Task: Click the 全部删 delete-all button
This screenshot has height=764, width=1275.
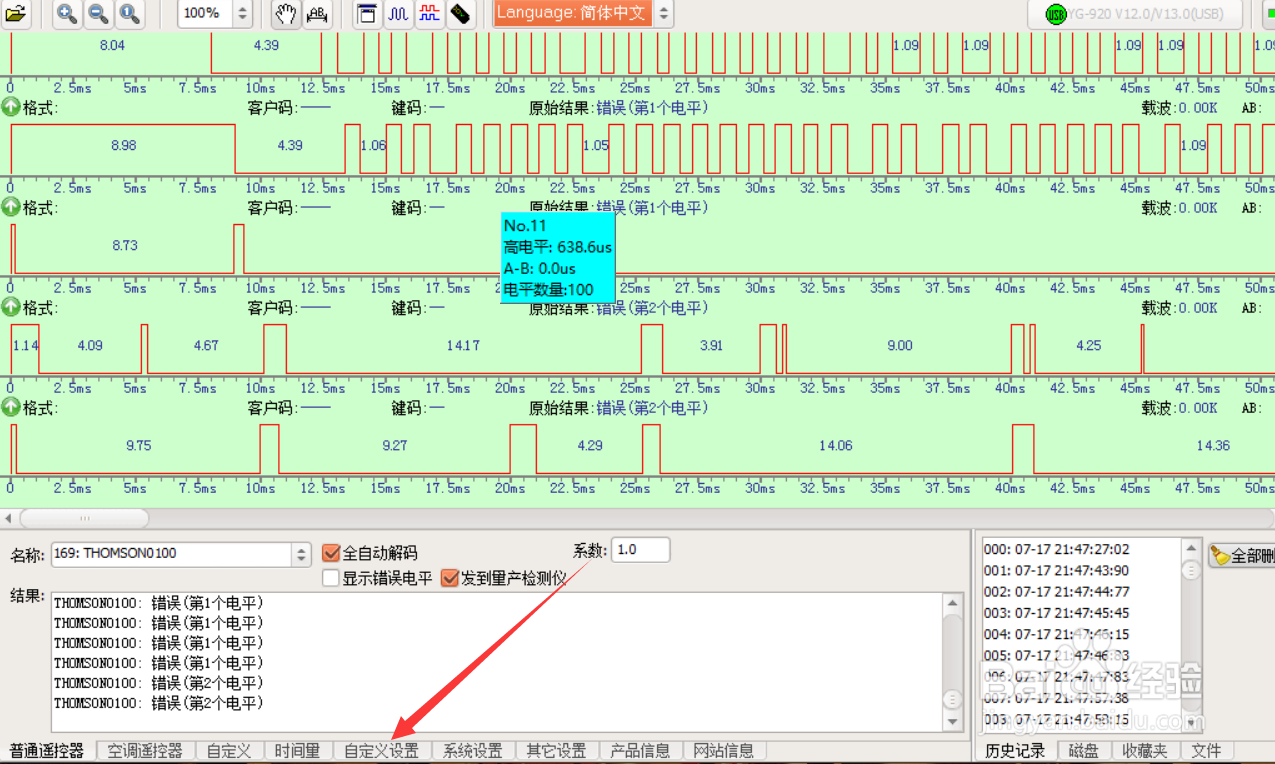Action: pos(1241,556)
